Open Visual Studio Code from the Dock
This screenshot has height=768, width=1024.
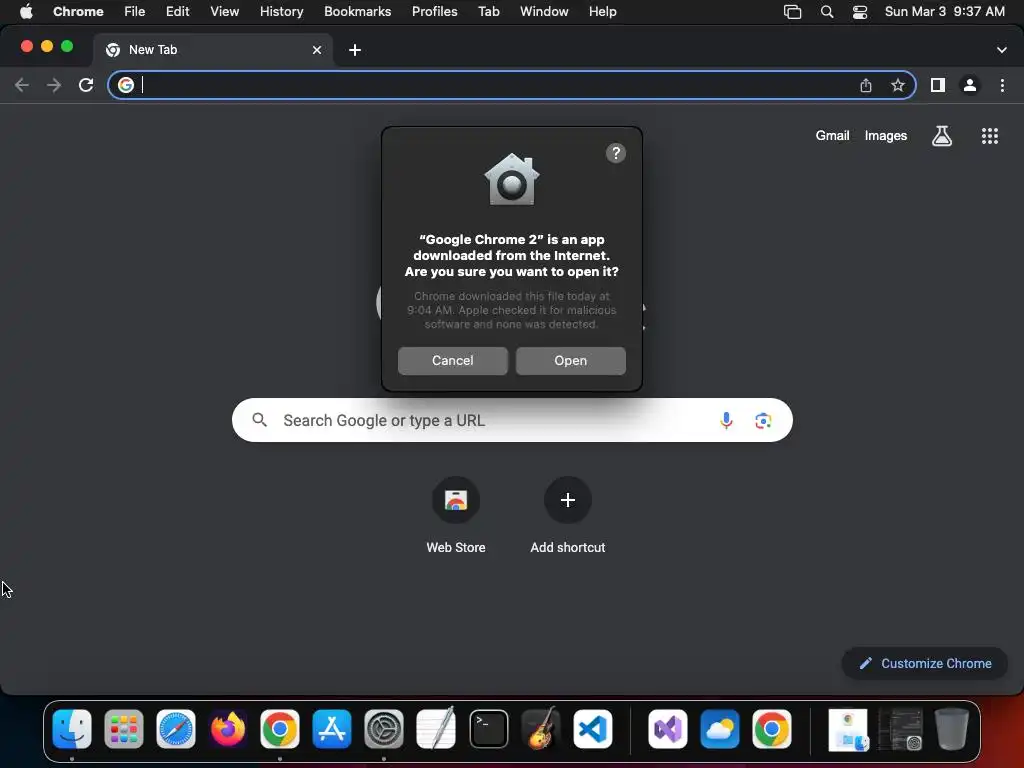[593, 729]
